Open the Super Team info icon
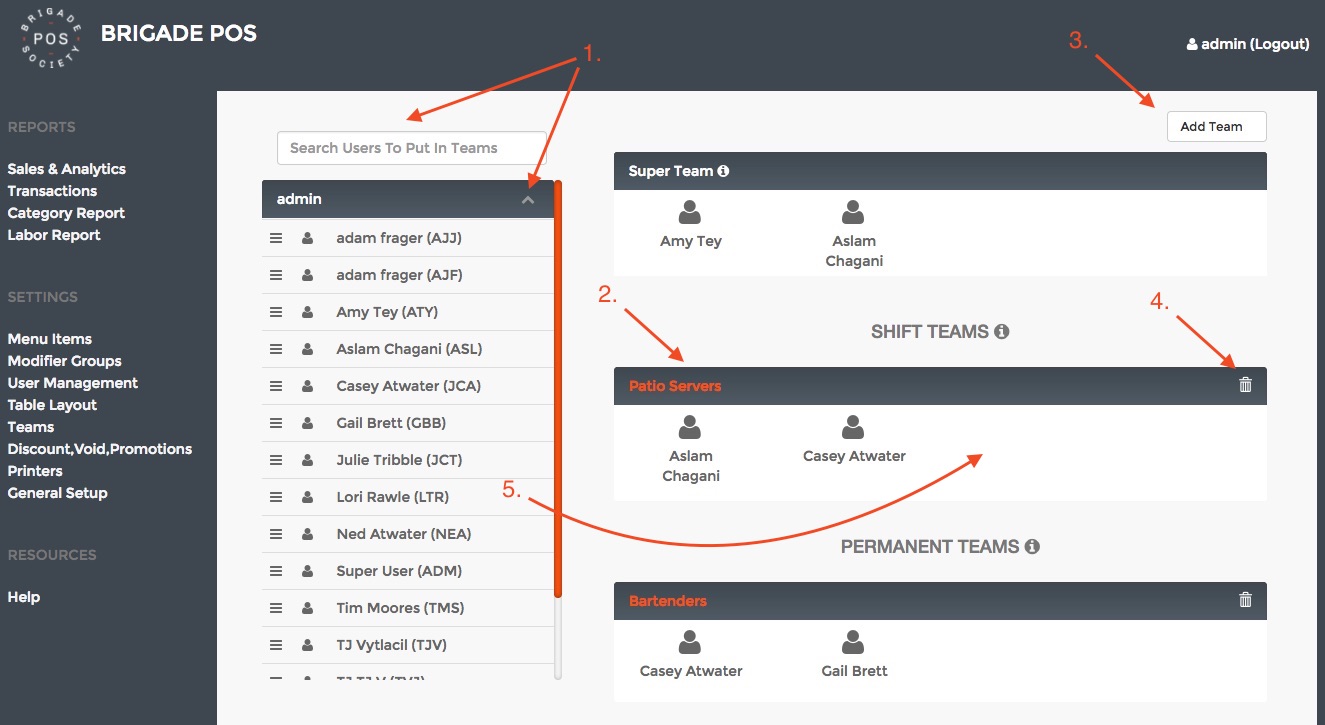Image resolution: width=1325 pixels, height=725 pixels. (x=723, y=171)
